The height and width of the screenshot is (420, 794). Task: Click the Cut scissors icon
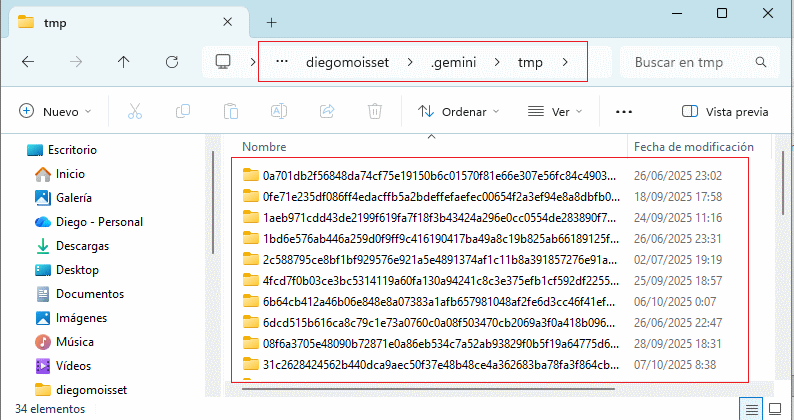135,111
